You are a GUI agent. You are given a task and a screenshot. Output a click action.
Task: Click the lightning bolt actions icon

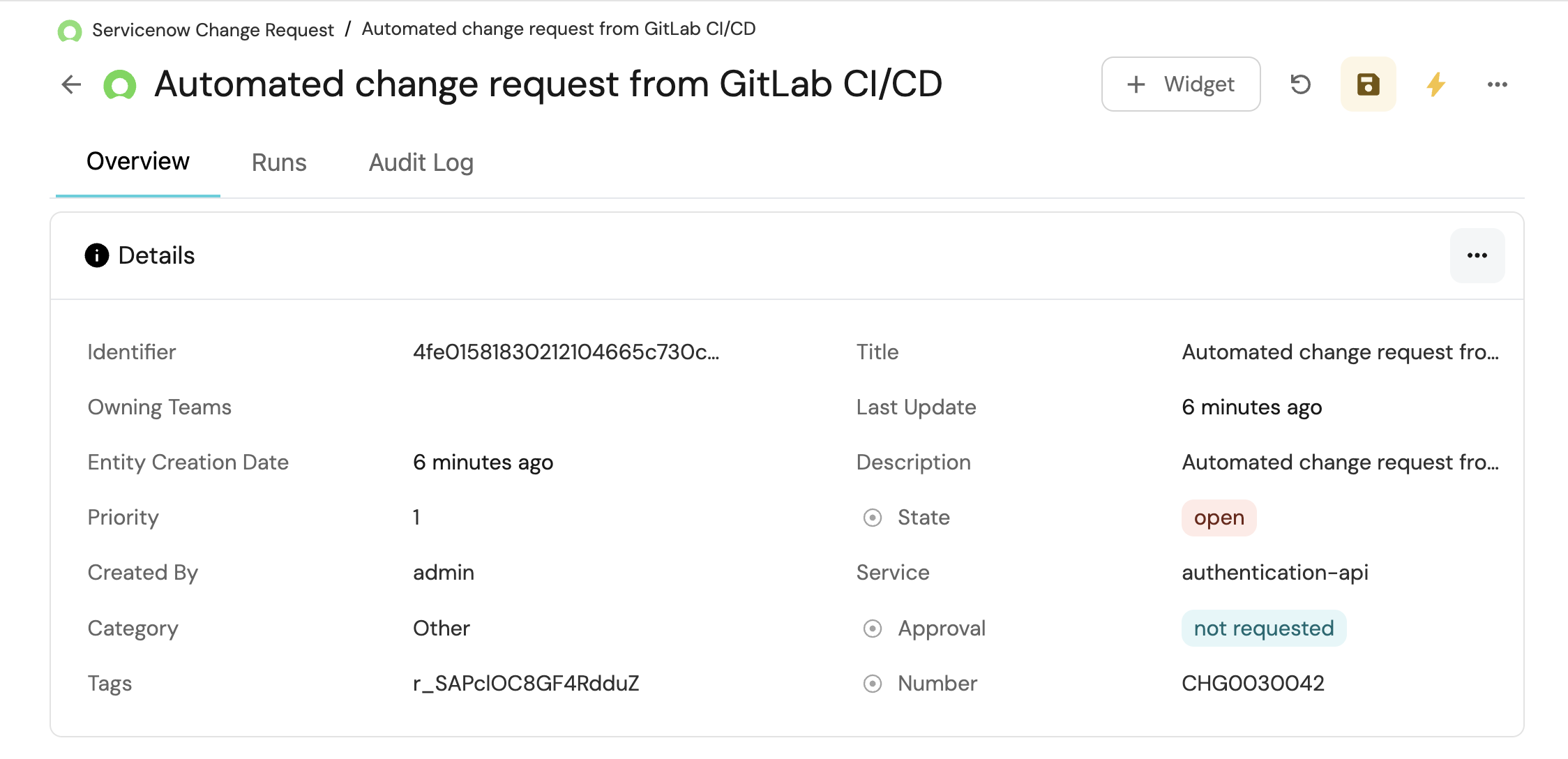(1435, 84)
